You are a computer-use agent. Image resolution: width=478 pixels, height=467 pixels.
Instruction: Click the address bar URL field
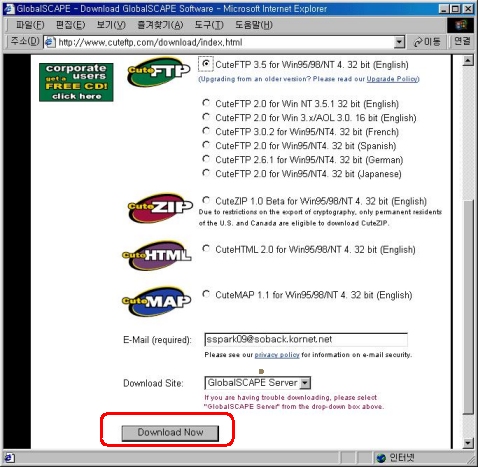225,42
